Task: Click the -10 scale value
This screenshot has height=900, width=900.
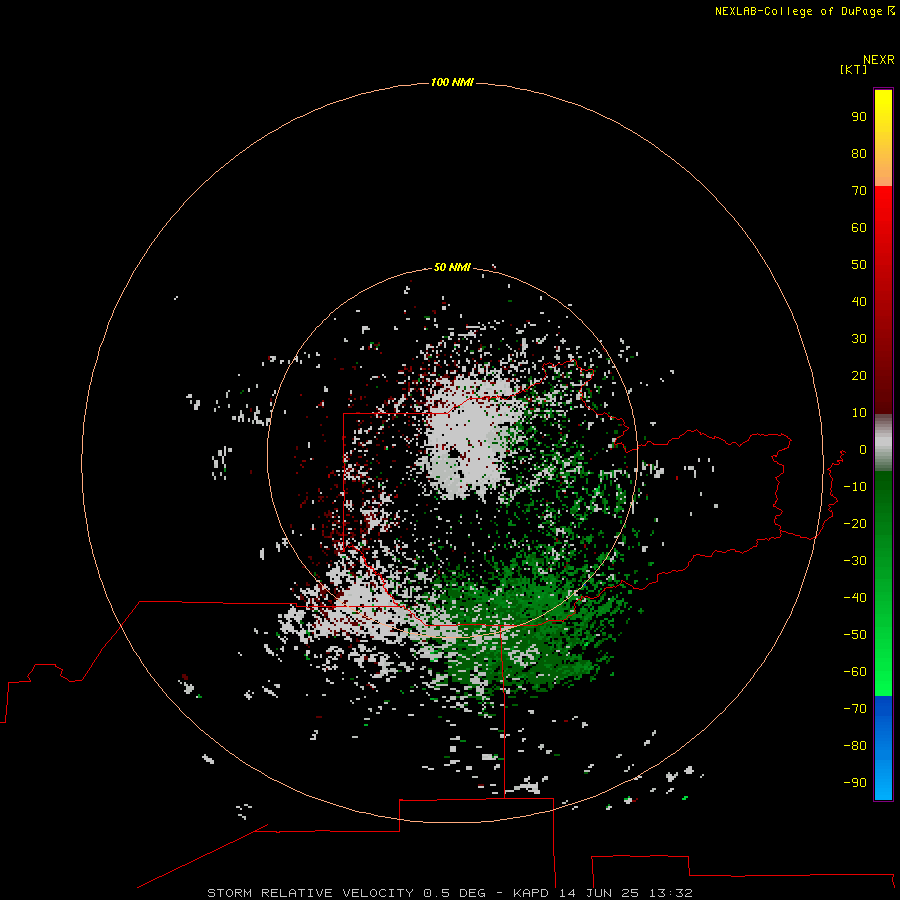Action: click(x=855, y=487)
